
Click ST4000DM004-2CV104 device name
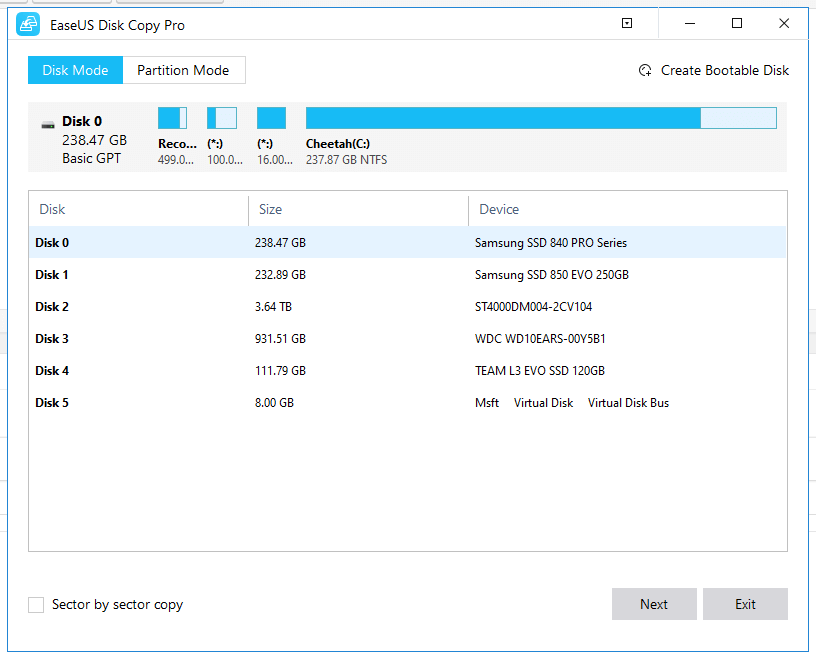[533, 307]
